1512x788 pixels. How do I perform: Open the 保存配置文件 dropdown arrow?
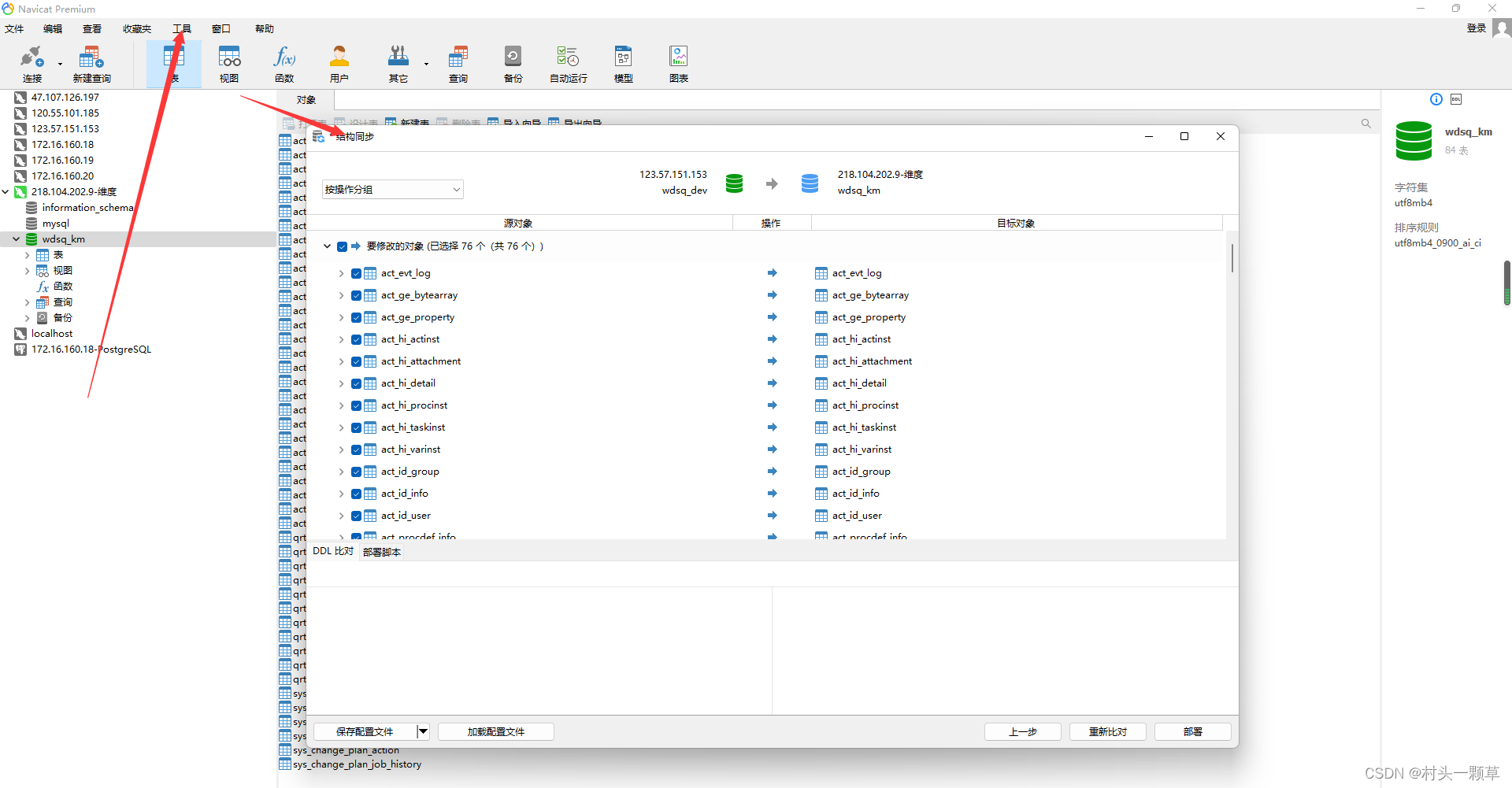click(x=423, y=732)
